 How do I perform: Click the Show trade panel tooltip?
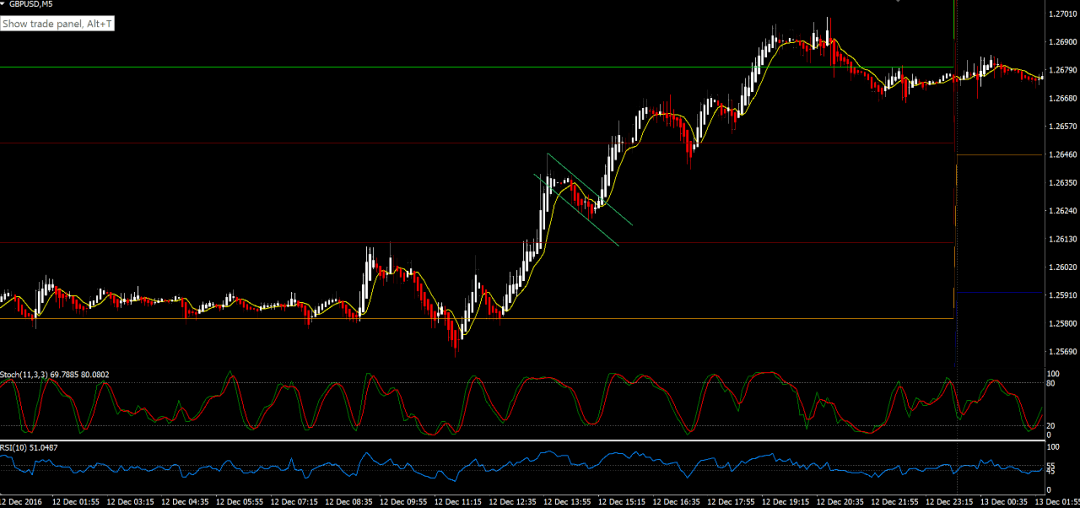(x=58, y=23)
